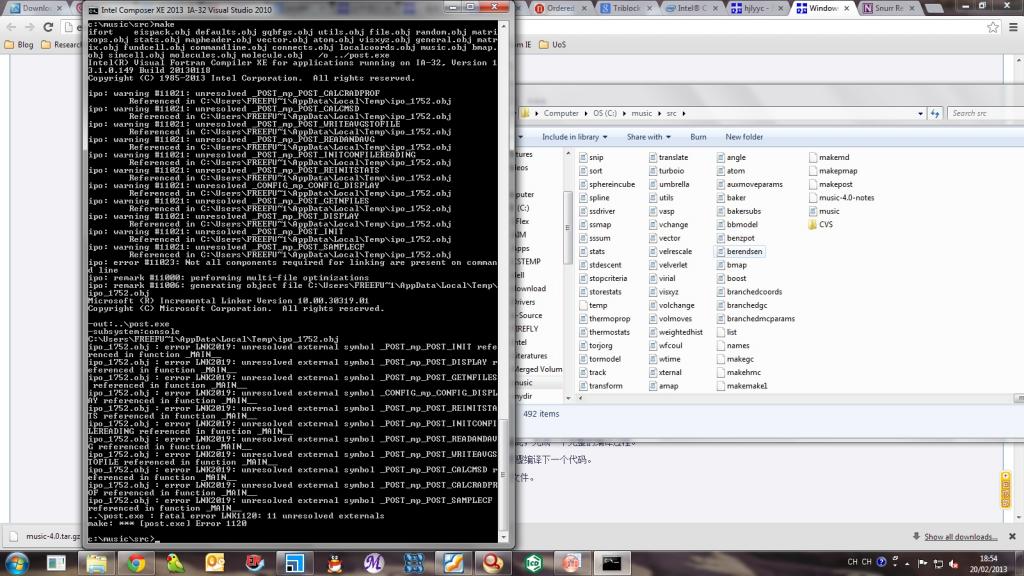1024x576 pixels.
Task: Switch to the Snurr Re Chrome tab
Action: 888,8
